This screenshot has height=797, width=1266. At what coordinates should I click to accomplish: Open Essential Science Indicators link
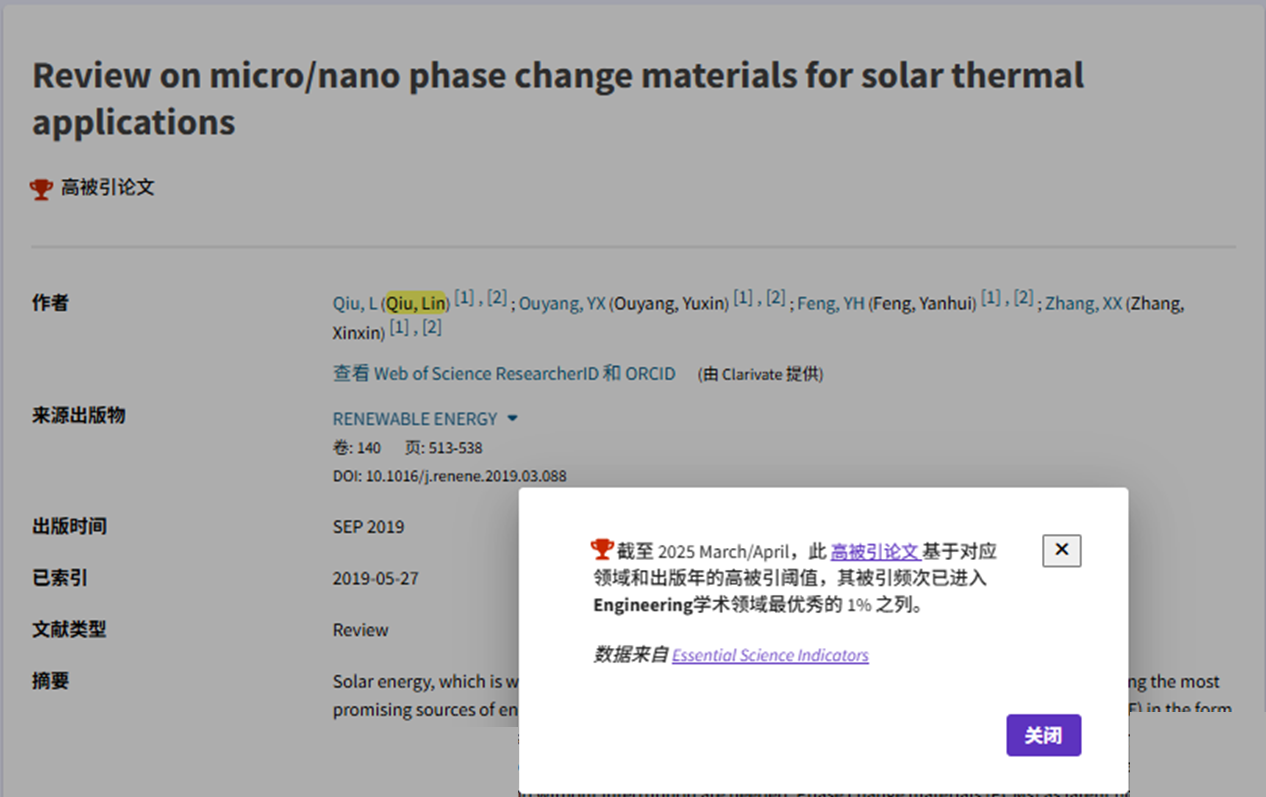click(770, 655)
